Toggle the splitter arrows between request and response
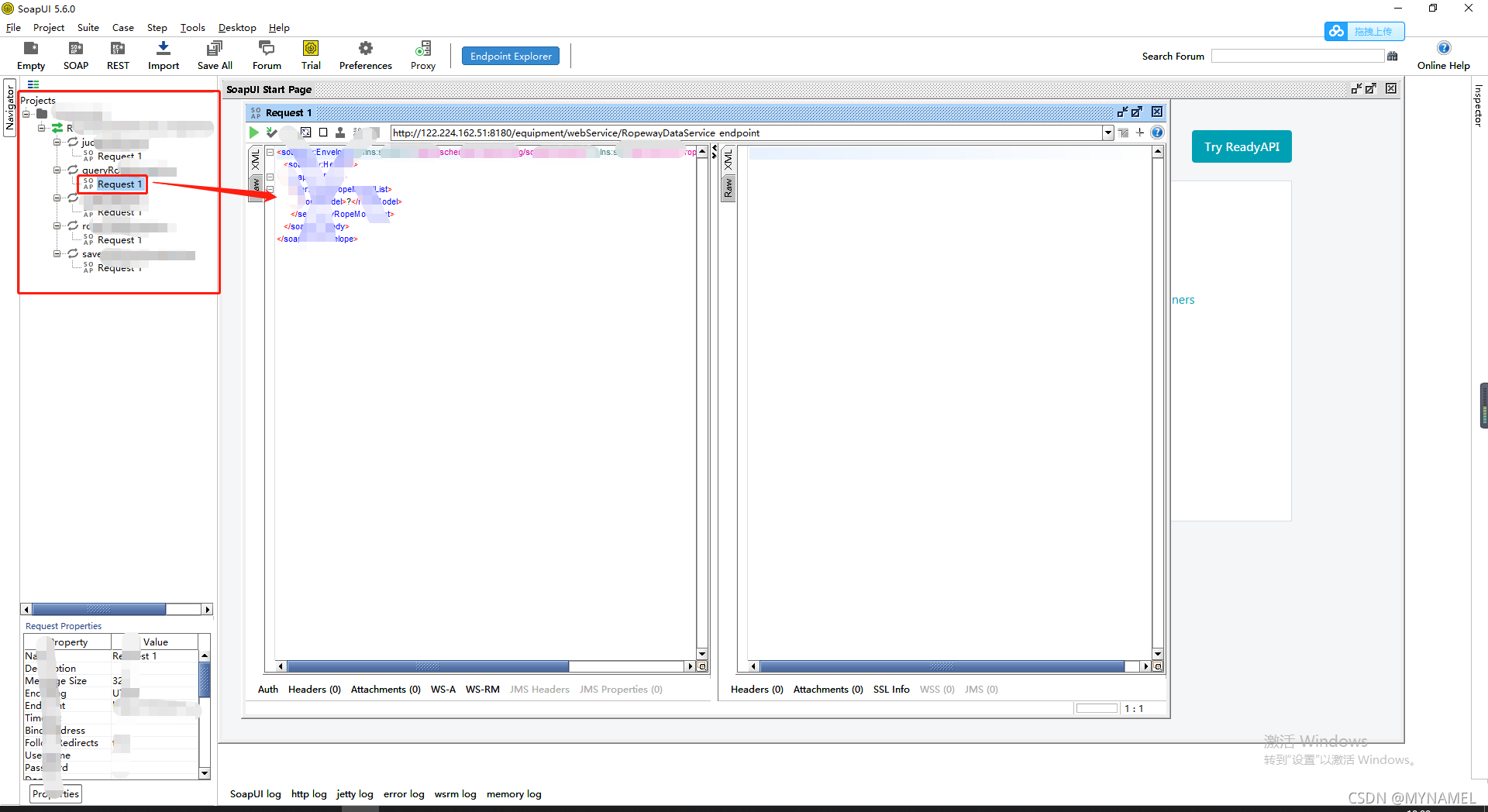The image size is (1488, 812). tap(714, 152)
